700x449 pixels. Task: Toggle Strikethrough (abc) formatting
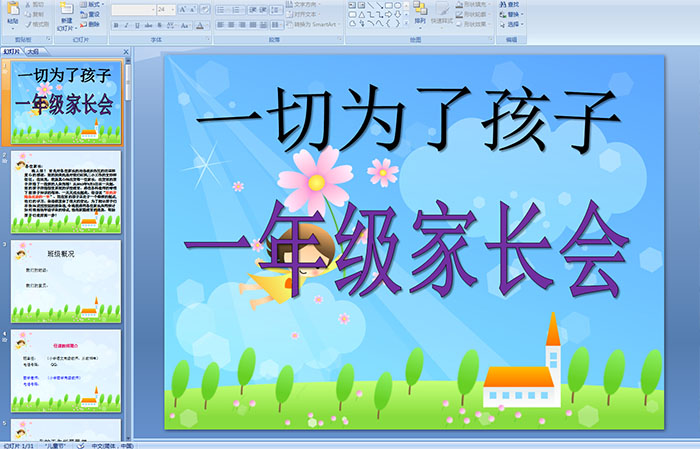click(x=149, y=25)
